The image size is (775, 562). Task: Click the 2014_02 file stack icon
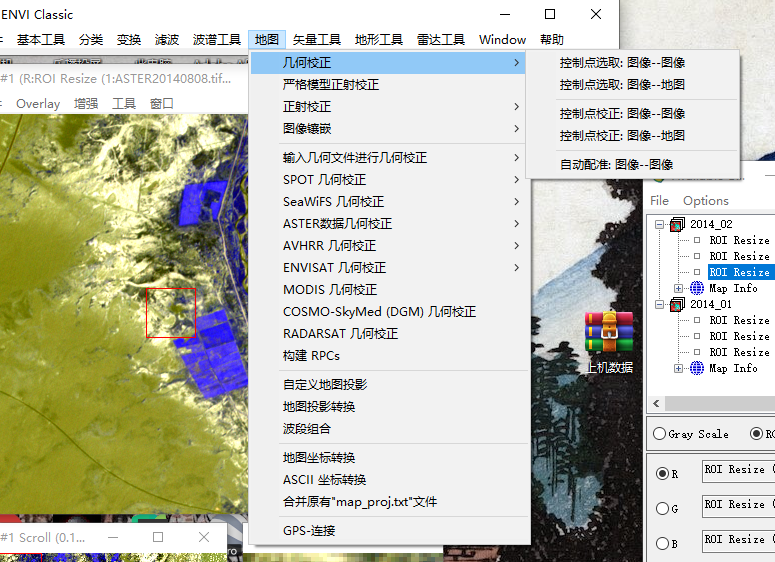tap(678, 224)
